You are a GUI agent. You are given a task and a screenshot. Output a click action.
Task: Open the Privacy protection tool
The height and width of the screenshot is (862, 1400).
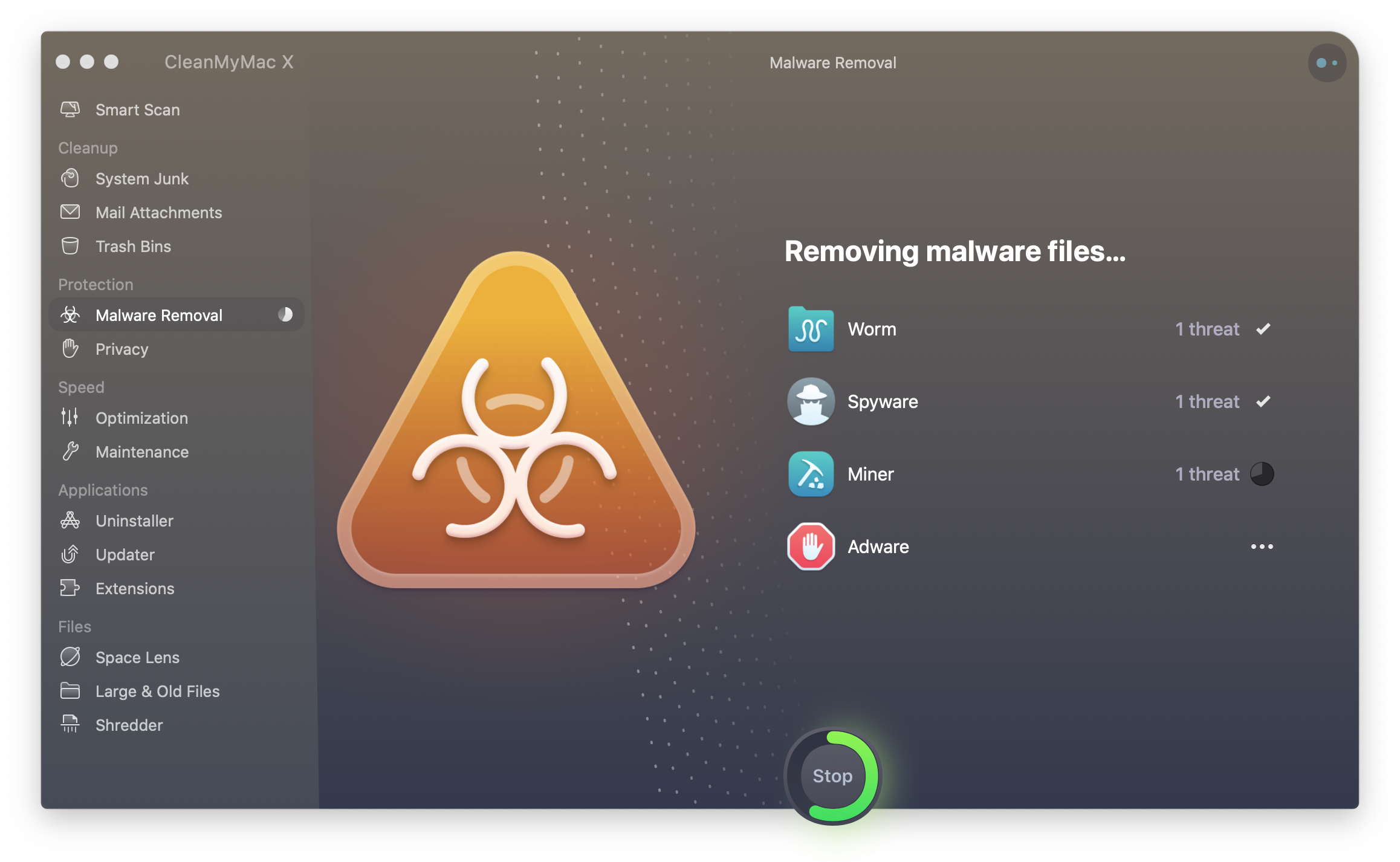(x=121, y=349)
